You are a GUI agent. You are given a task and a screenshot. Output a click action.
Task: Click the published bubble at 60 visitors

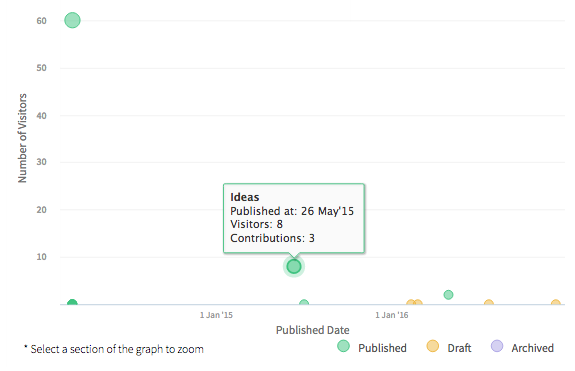pyautogui.click(x=72, y=20)
